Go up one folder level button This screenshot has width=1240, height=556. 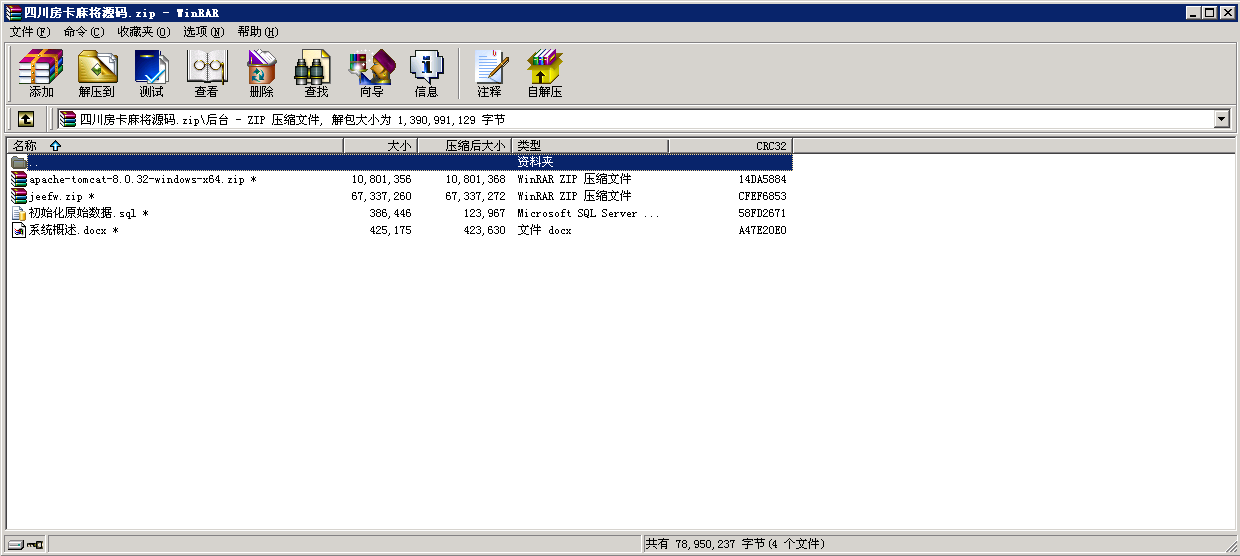(x=26, y=119)
